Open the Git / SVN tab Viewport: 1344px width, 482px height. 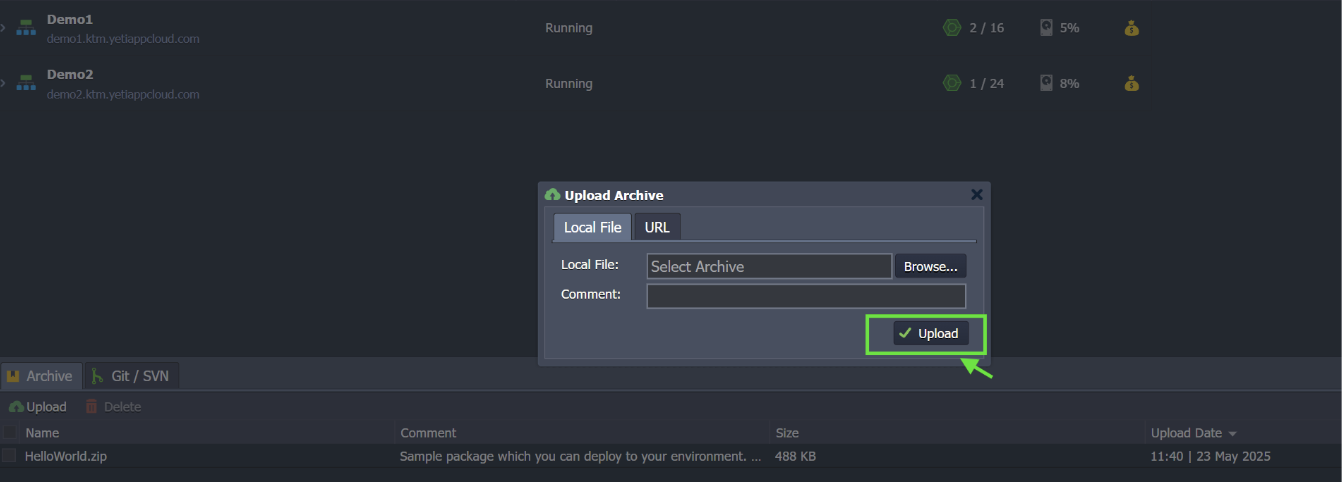(x=132, y=376)
